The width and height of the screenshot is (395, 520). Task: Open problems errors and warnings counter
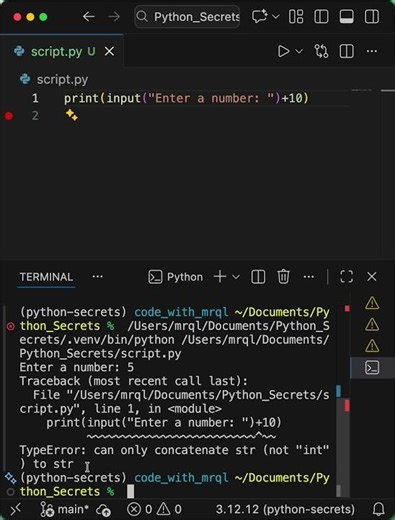coord(154,509)
